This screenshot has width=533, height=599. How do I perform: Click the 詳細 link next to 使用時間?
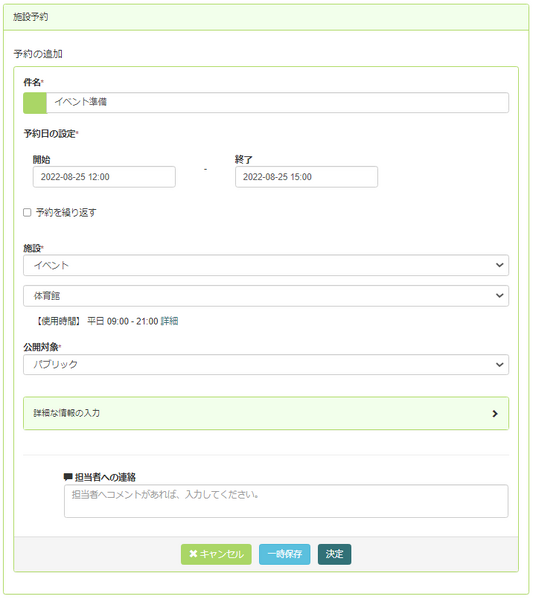(169, 321)
